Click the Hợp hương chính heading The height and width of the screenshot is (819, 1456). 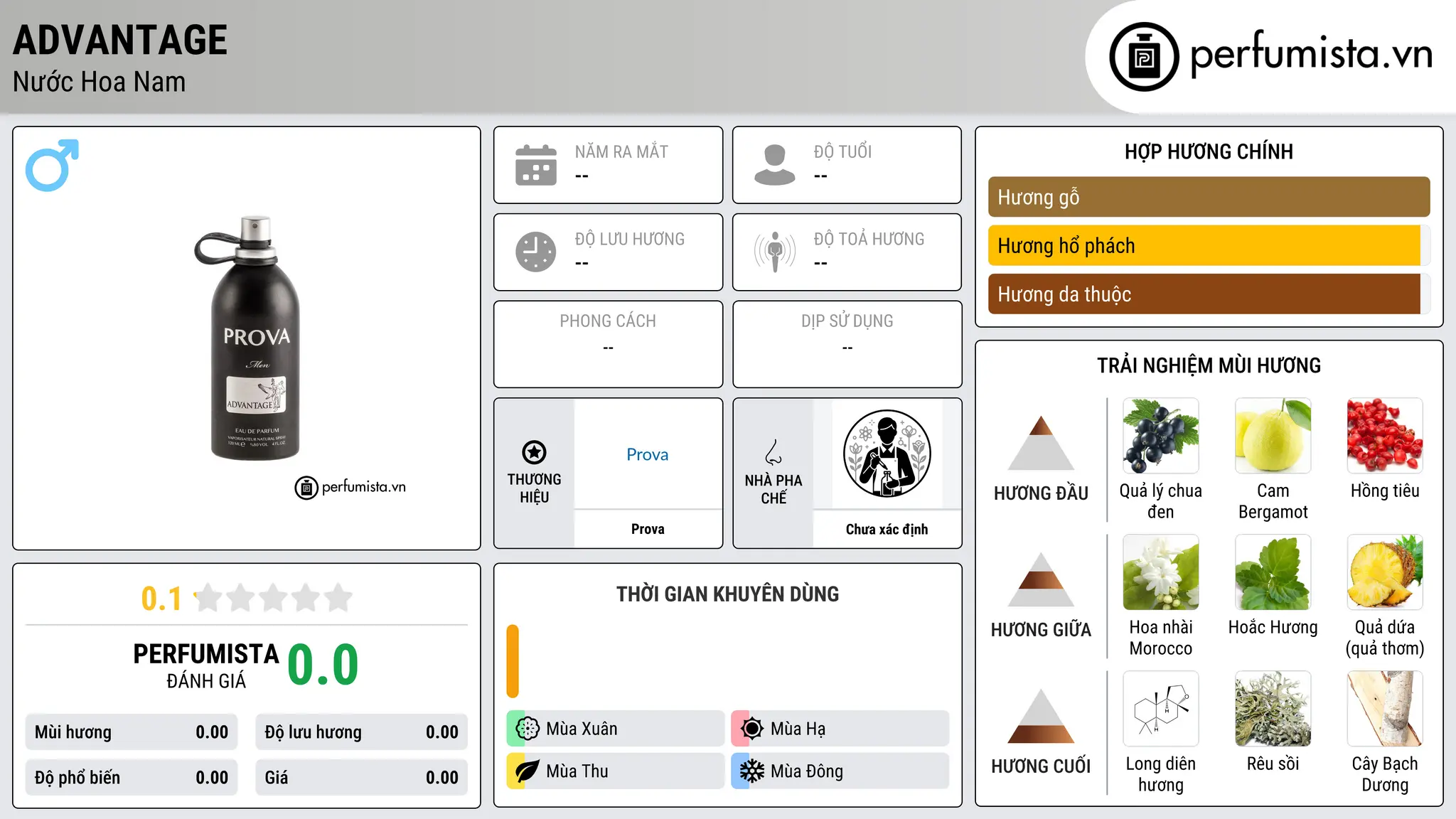(1209, 151)
